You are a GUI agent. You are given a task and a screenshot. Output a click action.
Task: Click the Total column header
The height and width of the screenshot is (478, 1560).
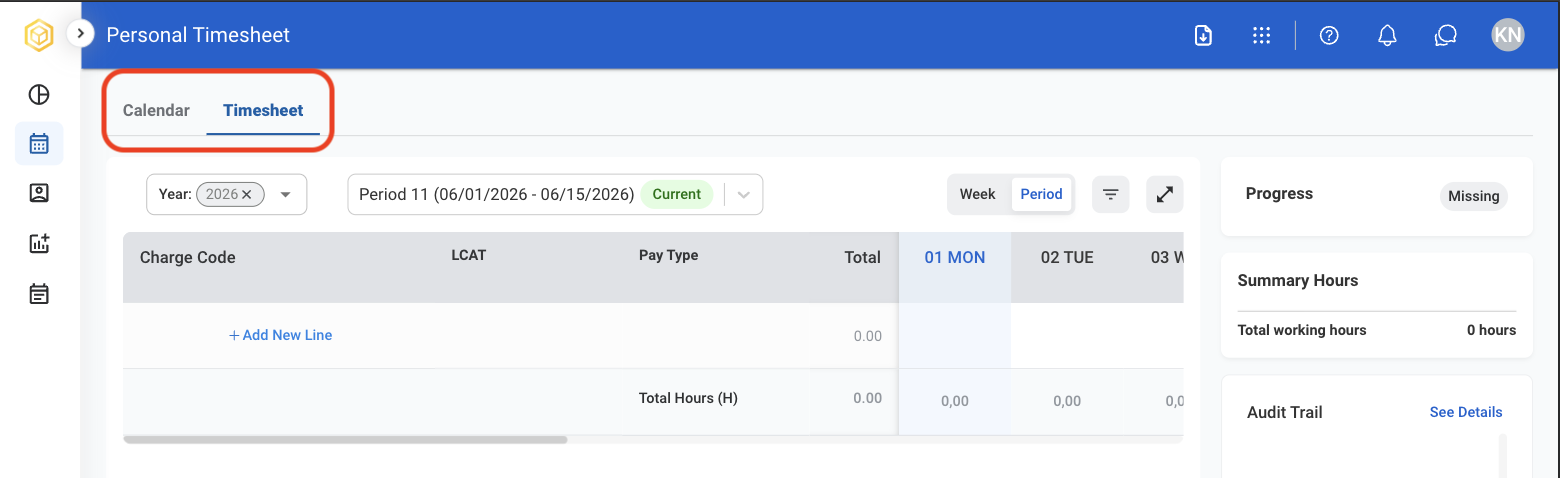(x=862, y=257)
